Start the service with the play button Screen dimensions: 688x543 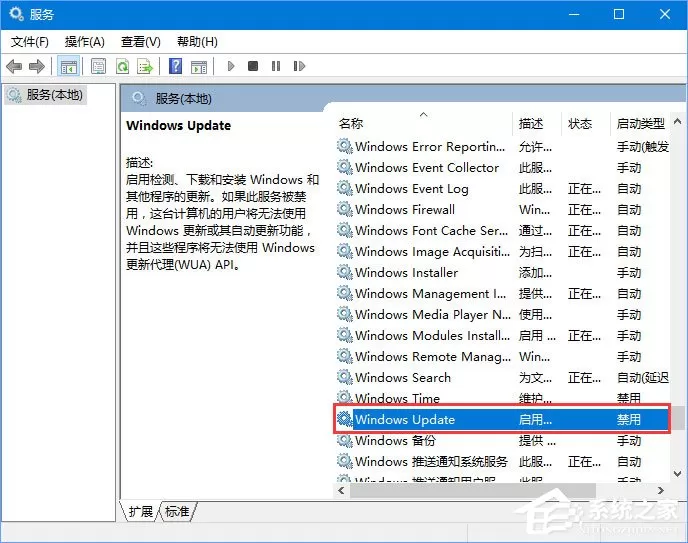pos(231,66)
